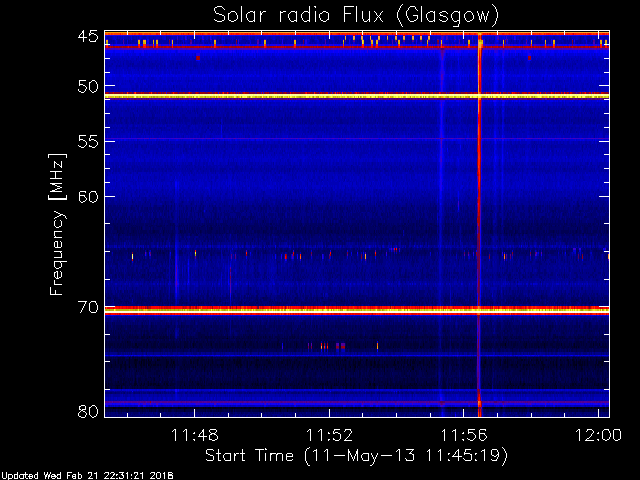The width and height of the screenshot is (640, 480).
Task: Click the 'Solar radio Flux (Glasgow)' title
Action: 356,16
